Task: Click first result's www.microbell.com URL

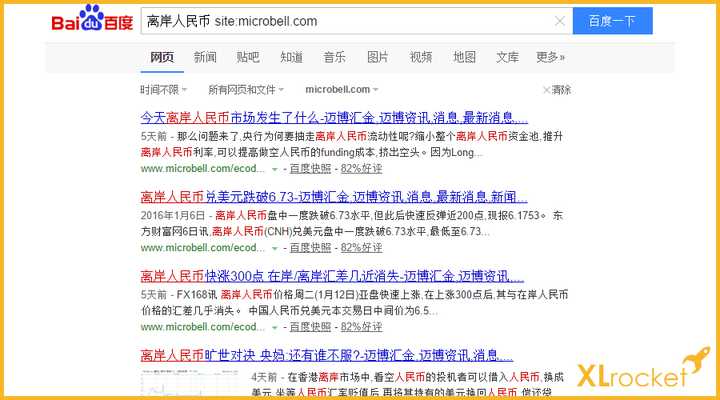Action: click(202, 169)
